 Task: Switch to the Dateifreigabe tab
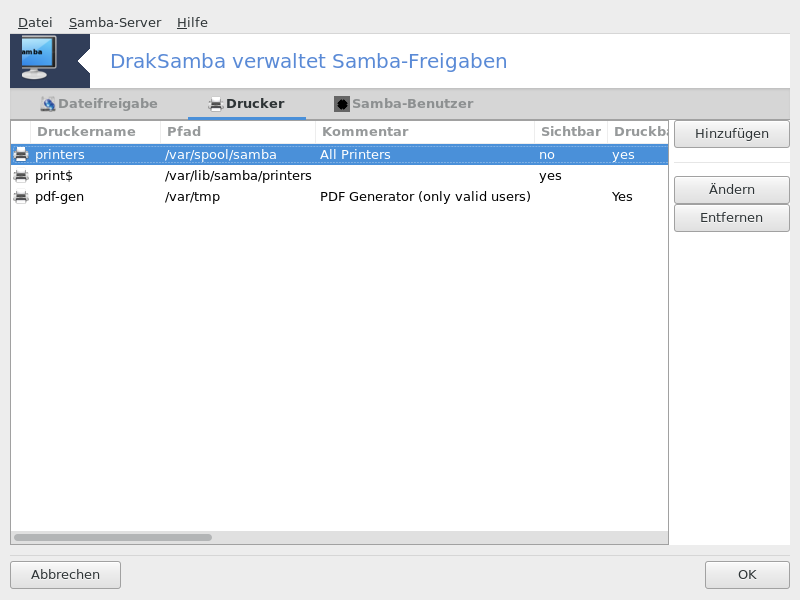99,104
